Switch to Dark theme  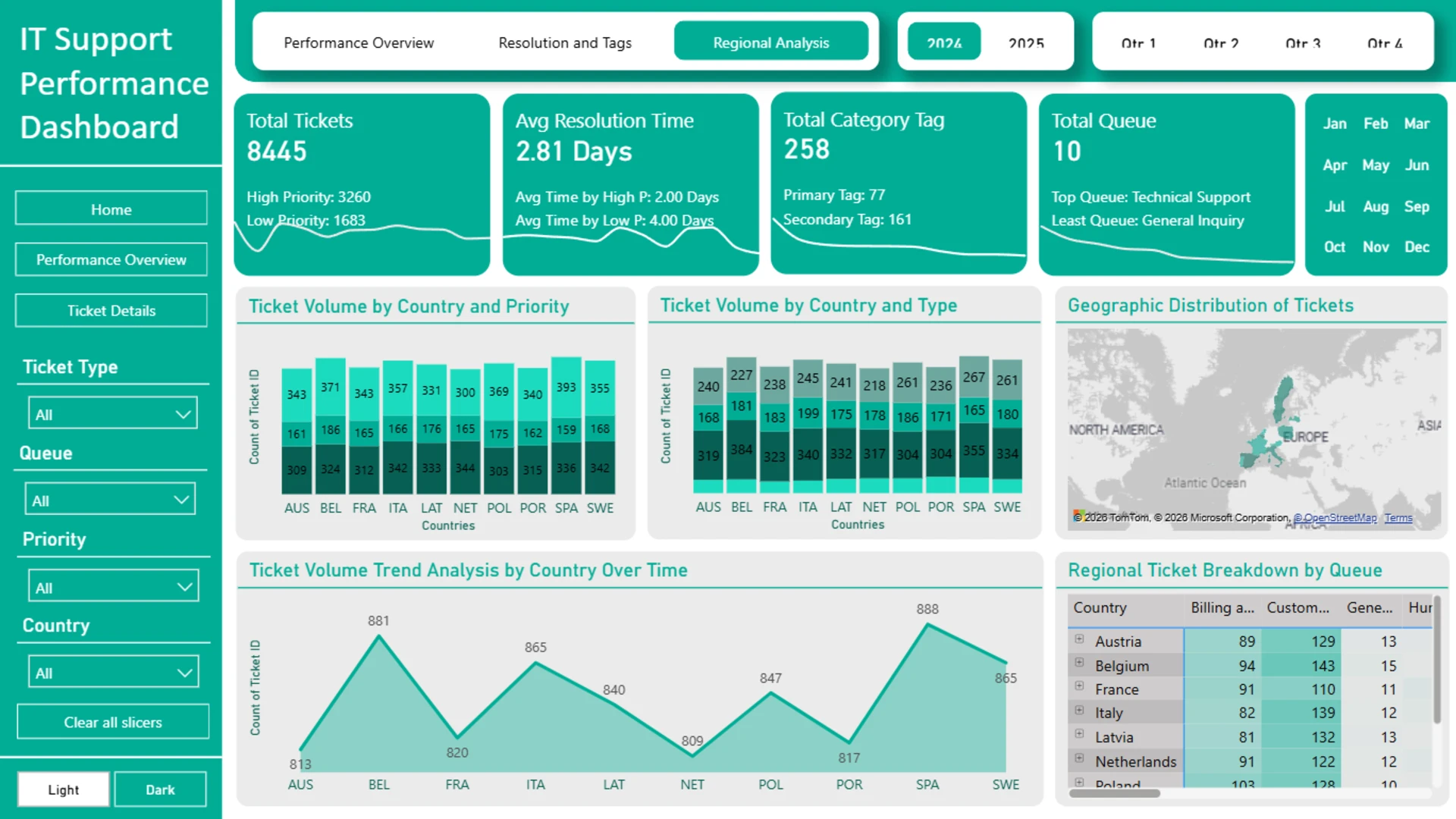[160, 789]
